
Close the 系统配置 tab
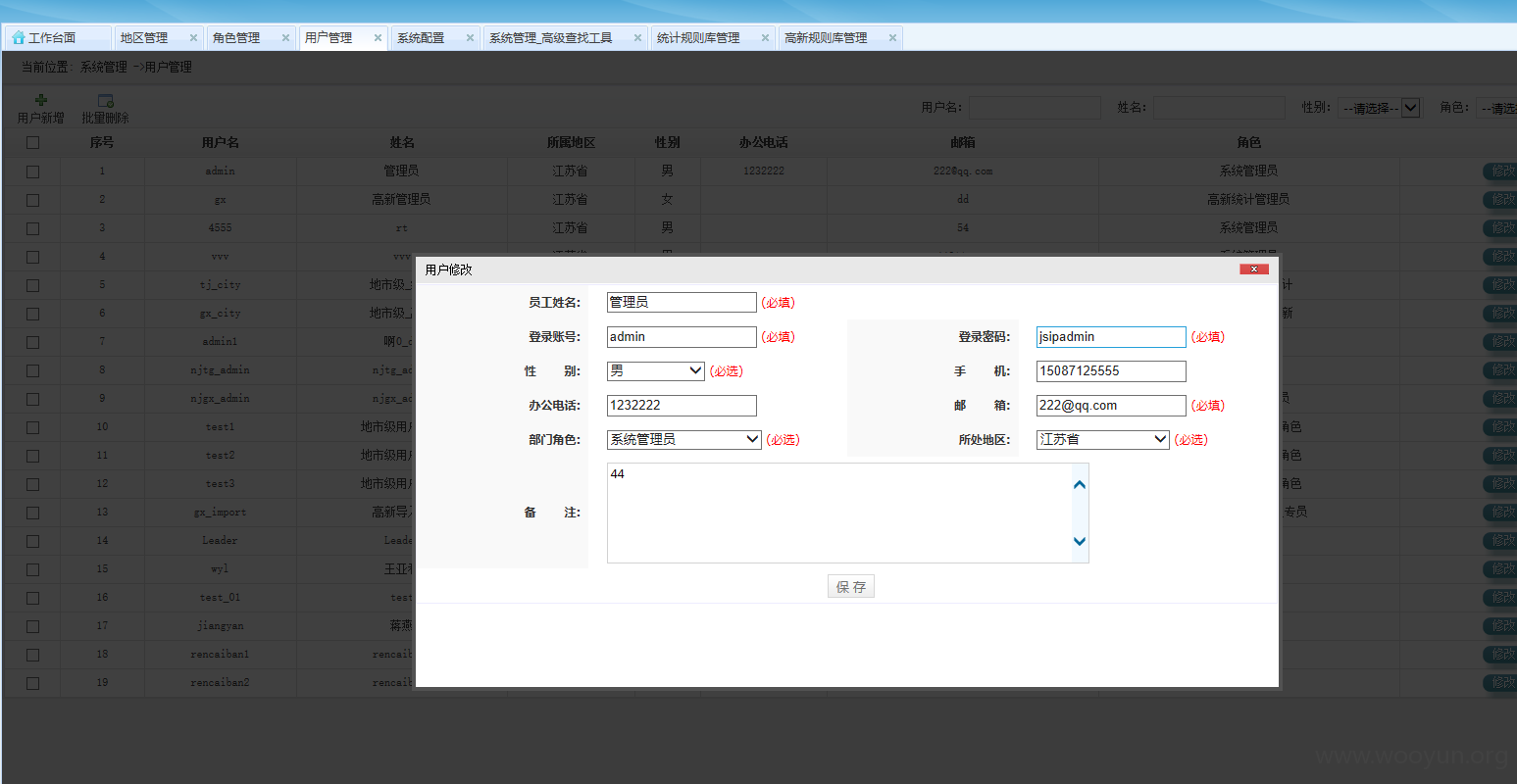coord(470,38)
